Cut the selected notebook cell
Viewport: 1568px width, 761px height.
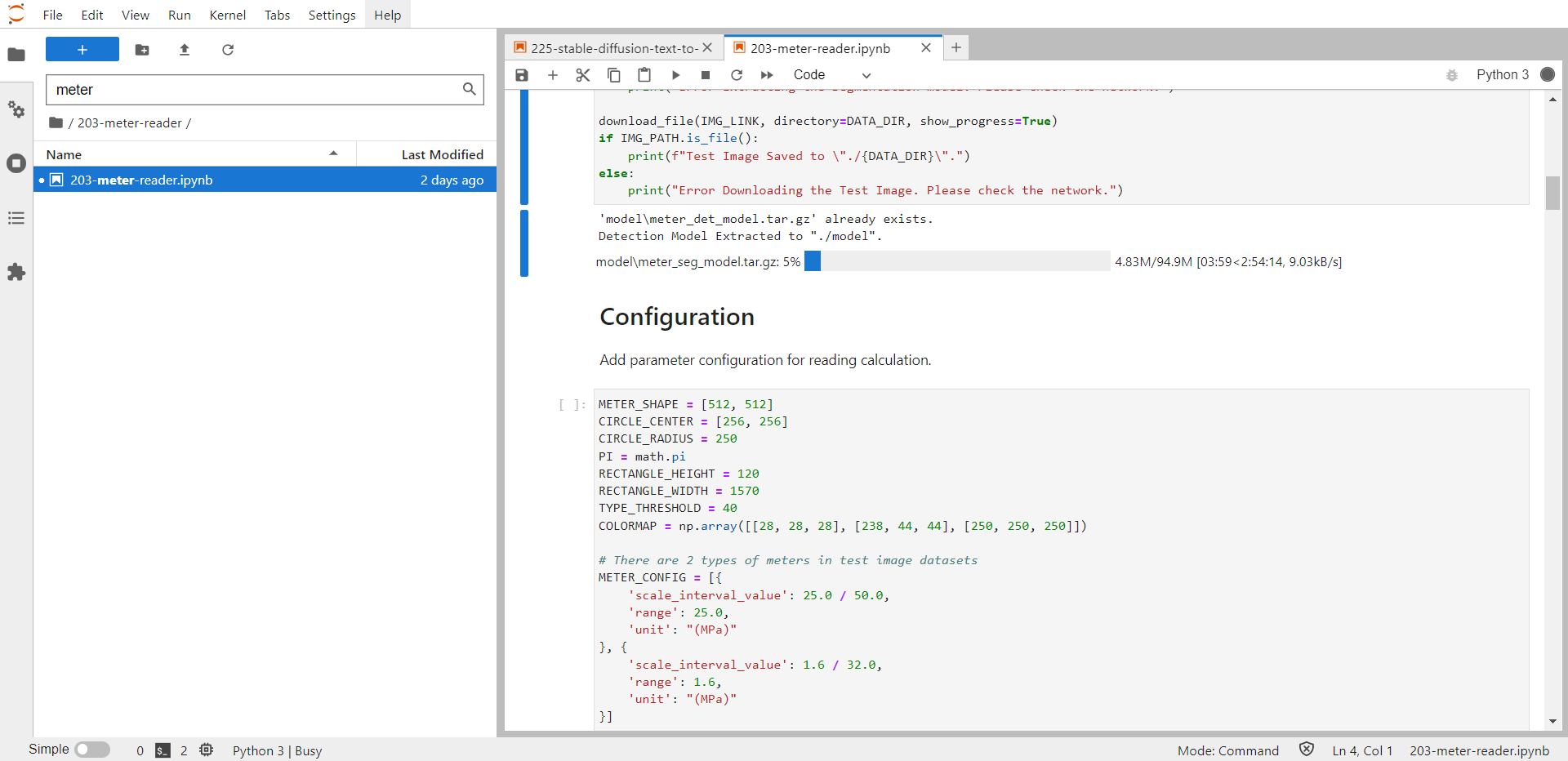582,74
